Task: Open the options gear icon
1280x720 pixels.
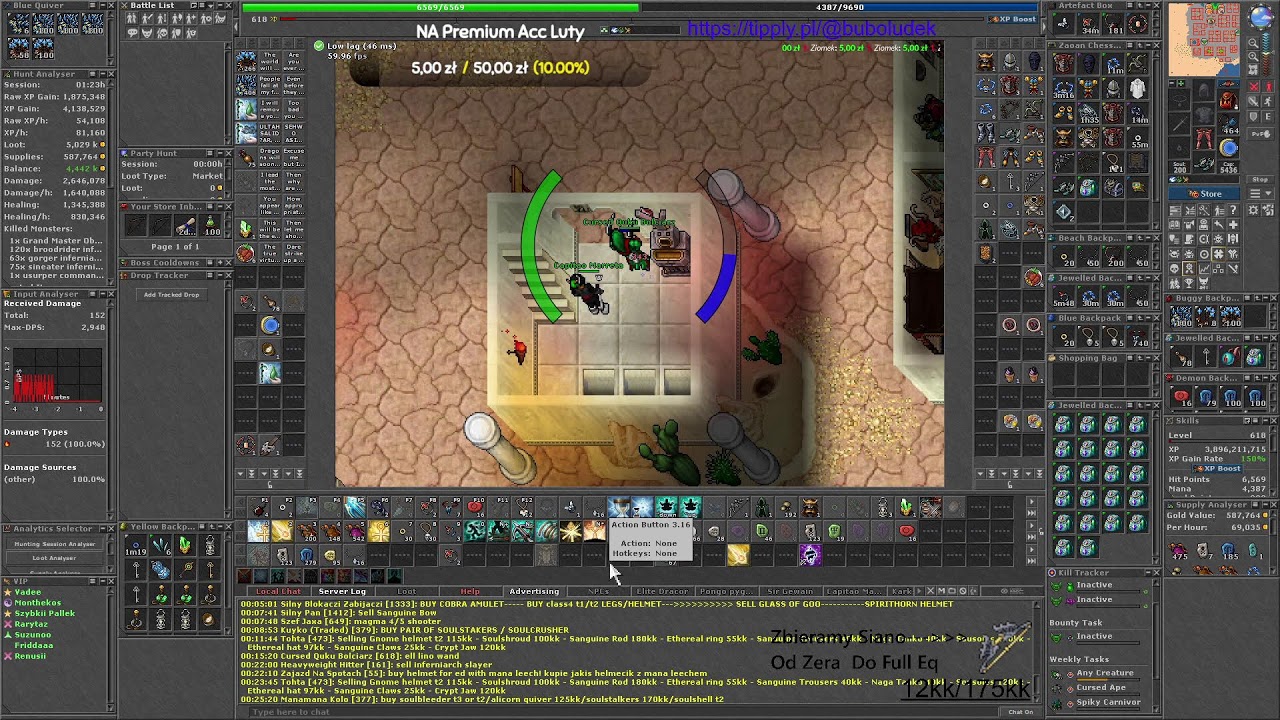Action: coord(1253,210)
